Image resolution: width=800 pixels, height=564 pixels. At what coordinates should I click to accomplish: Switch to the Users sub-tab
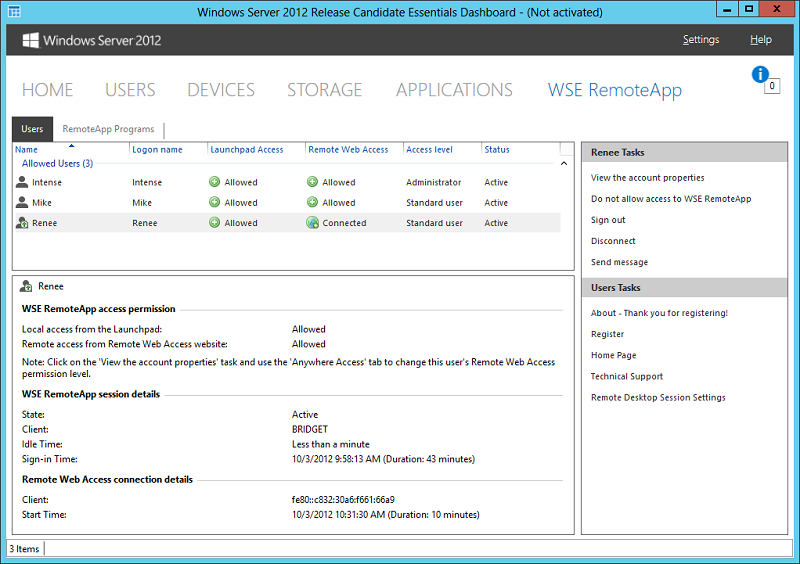[32, 129]
